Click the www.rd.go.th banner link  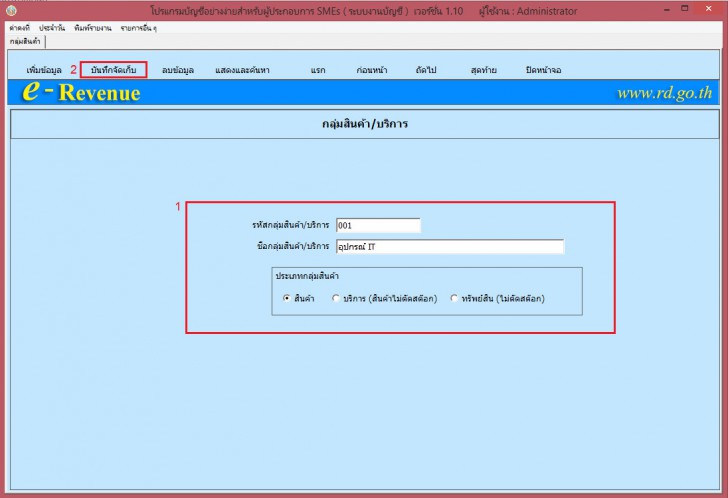pos(664,93)
